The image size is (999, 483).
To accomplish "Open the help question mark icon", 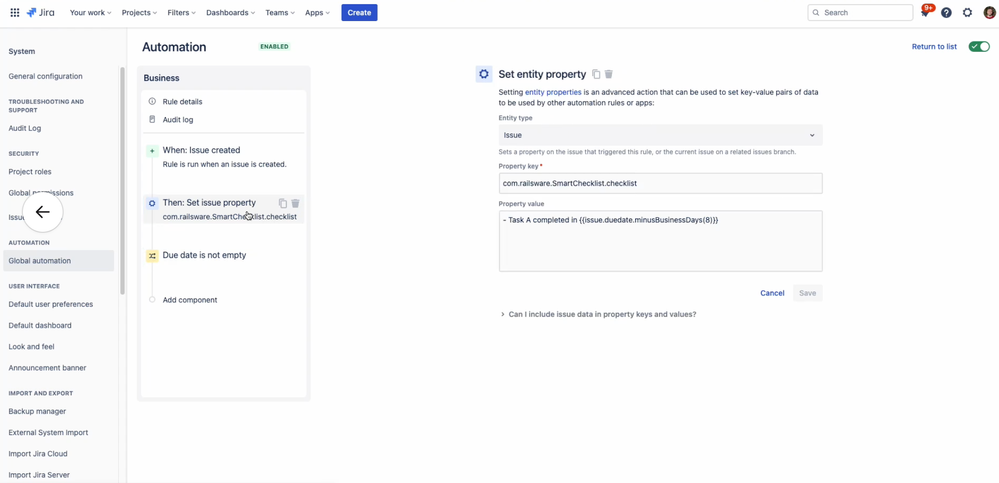I will click(x=946, y=12).
